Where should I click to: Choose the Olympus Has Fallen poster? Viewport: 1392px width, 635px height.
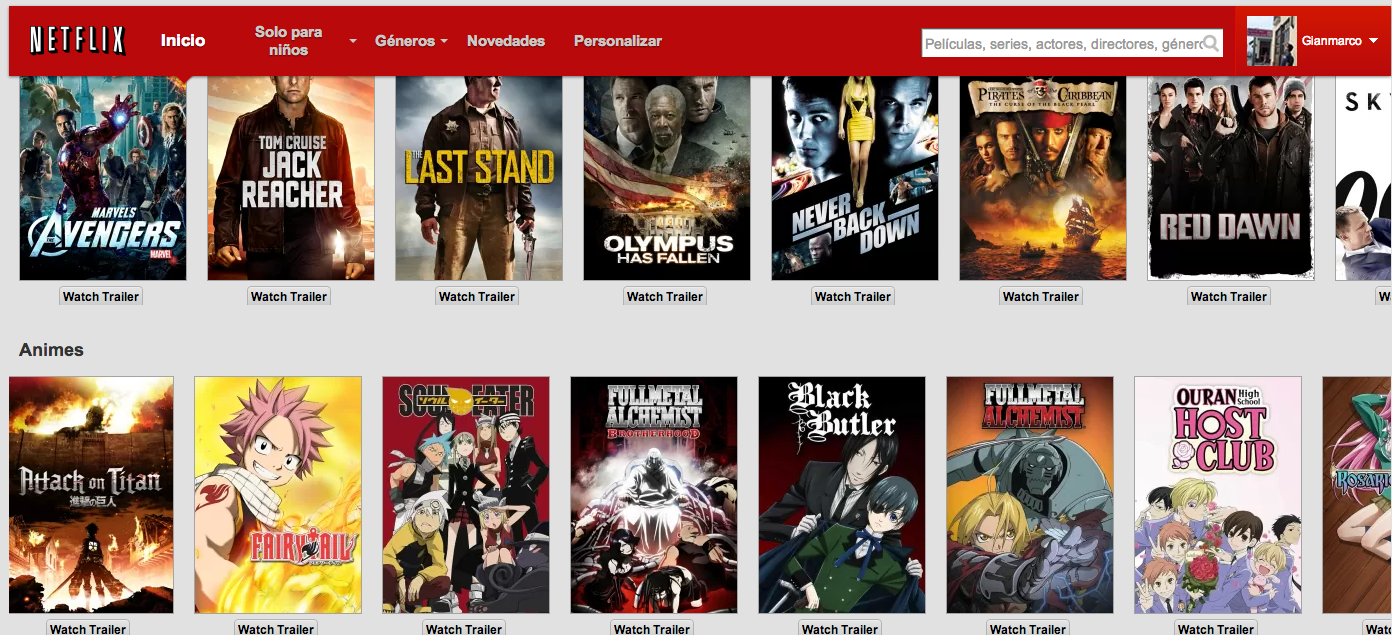pos(667,178)
